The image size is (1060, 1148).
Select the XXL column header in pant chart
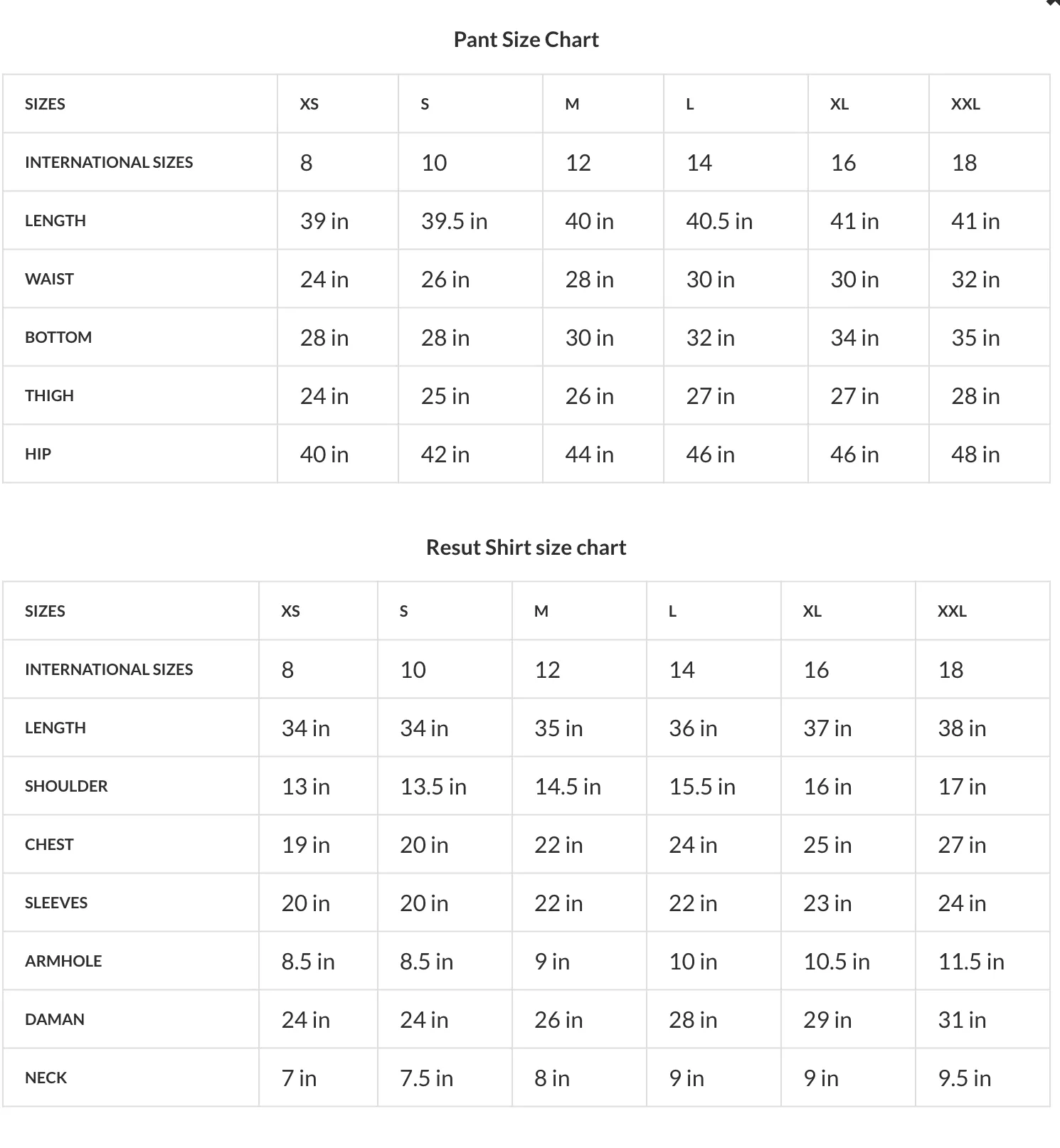click(965, 104)
